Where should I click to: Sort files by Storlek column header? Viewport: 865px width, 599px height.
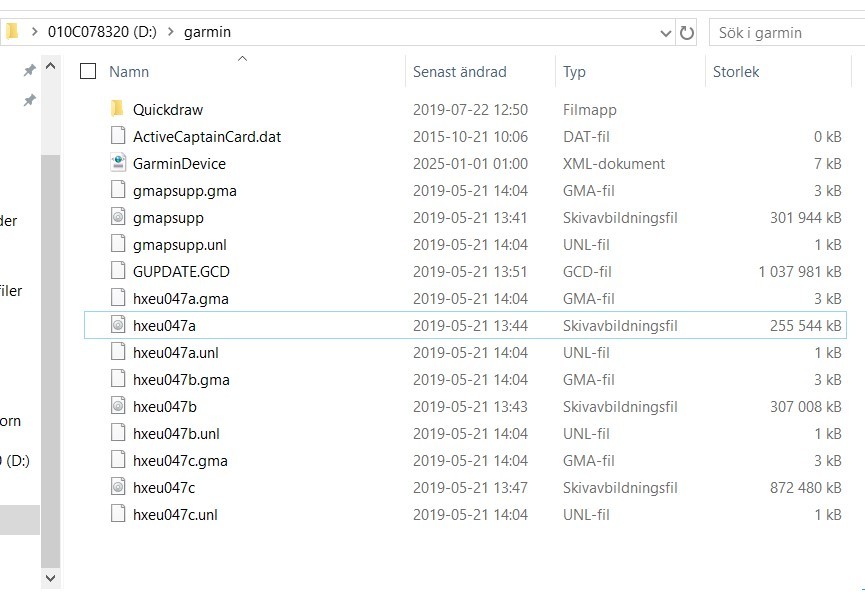point(736,72)
